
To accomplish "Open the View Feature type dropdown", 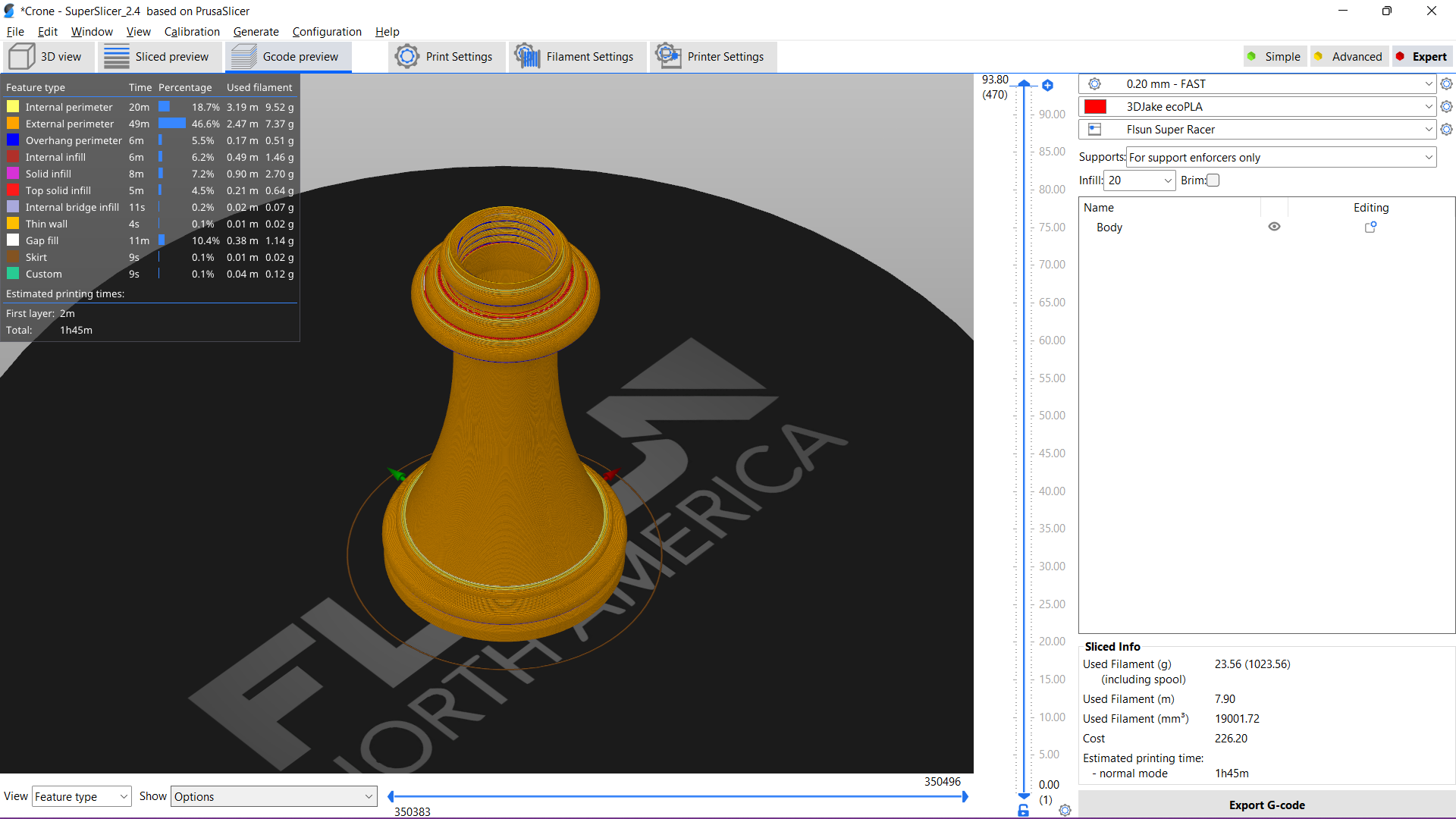I will coord(82,796).
